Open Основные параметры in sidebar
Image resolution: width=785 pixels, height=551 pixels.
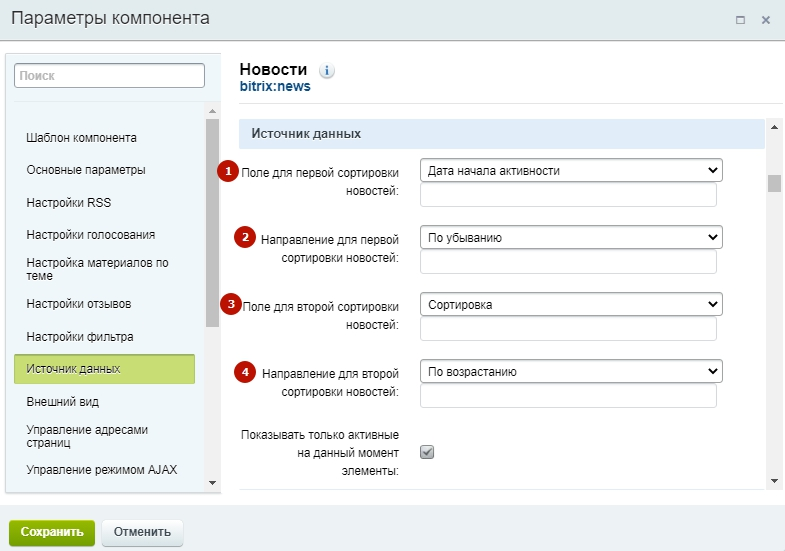coord(86,170)
